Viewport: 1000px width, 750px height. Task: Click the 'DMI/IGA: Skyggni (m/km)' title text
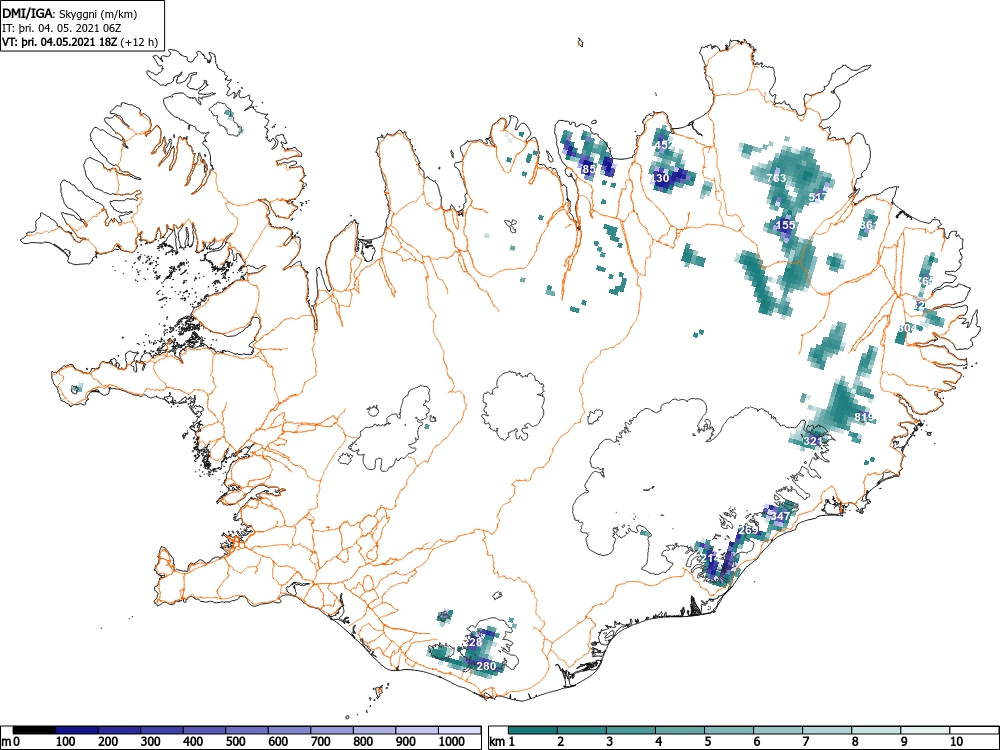click(70, 14)
